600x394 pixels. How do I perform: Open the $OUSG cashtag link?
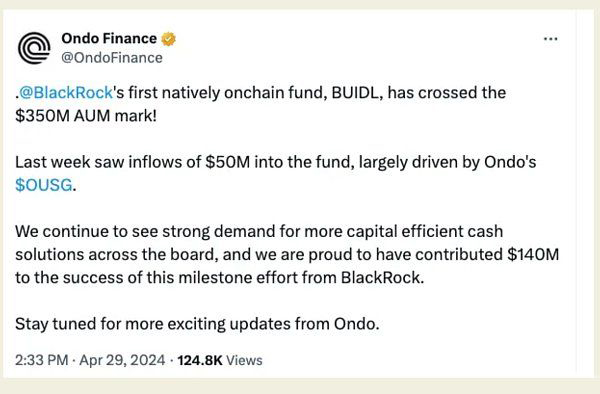point(44,185)
